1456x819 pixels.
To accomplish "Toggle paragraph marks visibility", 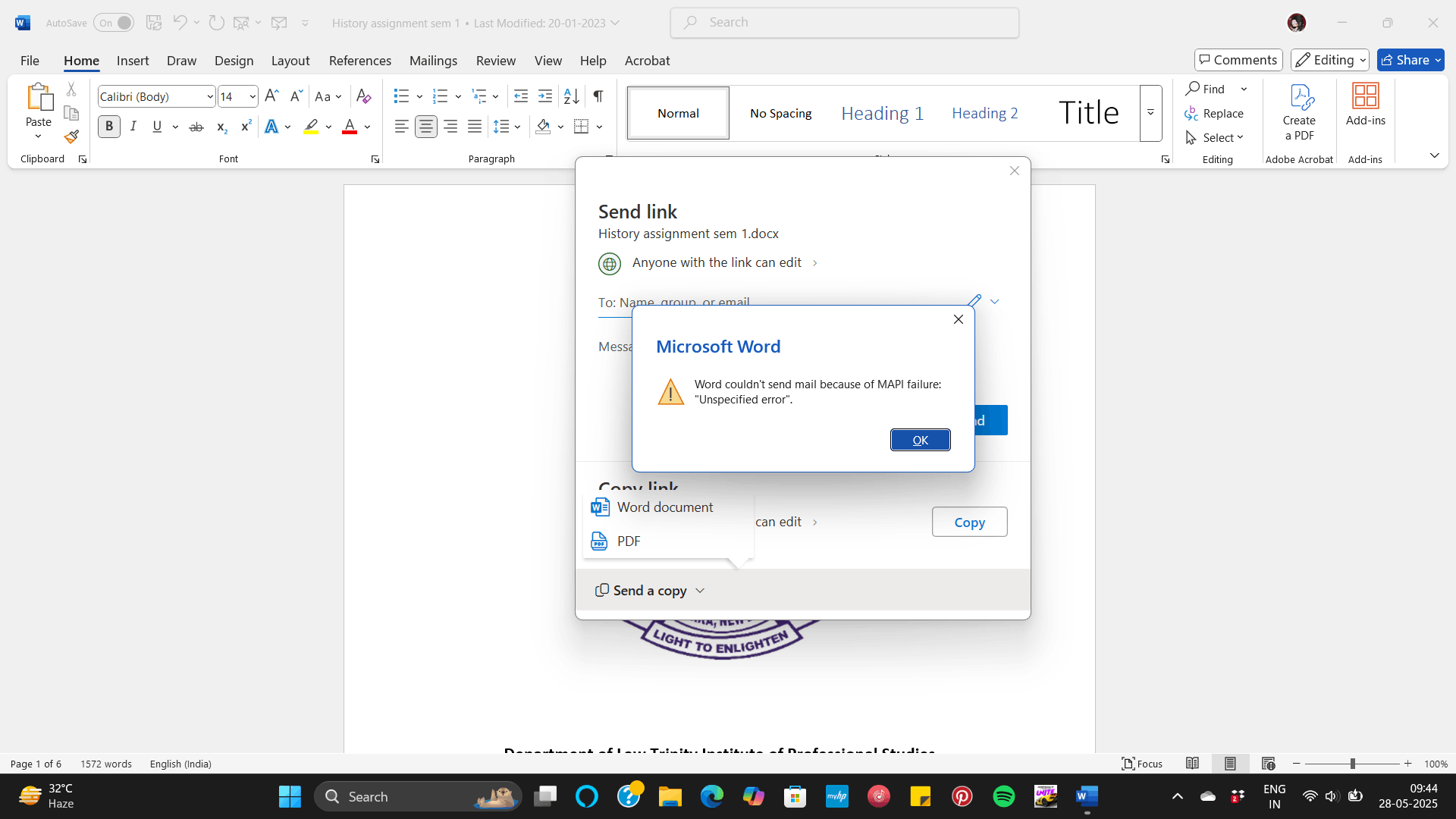I will [x=598, y=96].
